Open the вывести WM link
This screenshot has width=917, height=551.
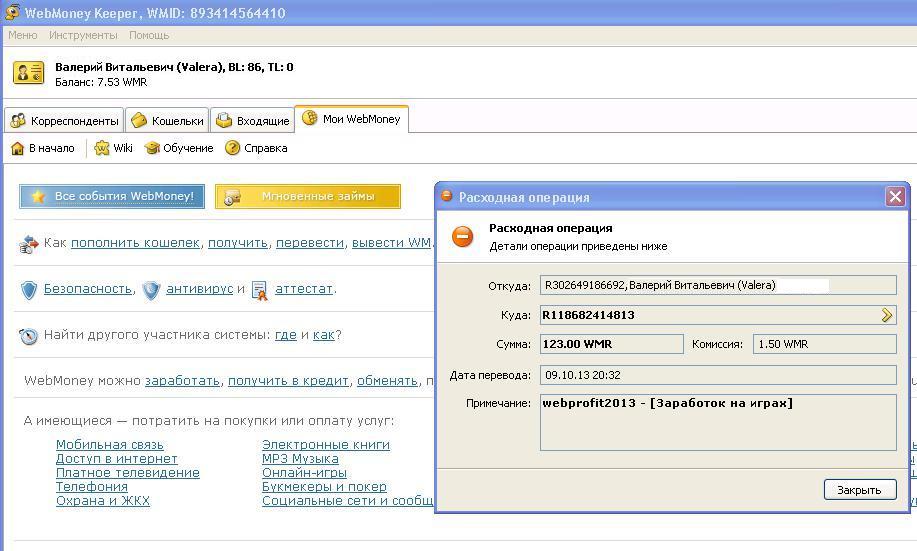(391, 243)
